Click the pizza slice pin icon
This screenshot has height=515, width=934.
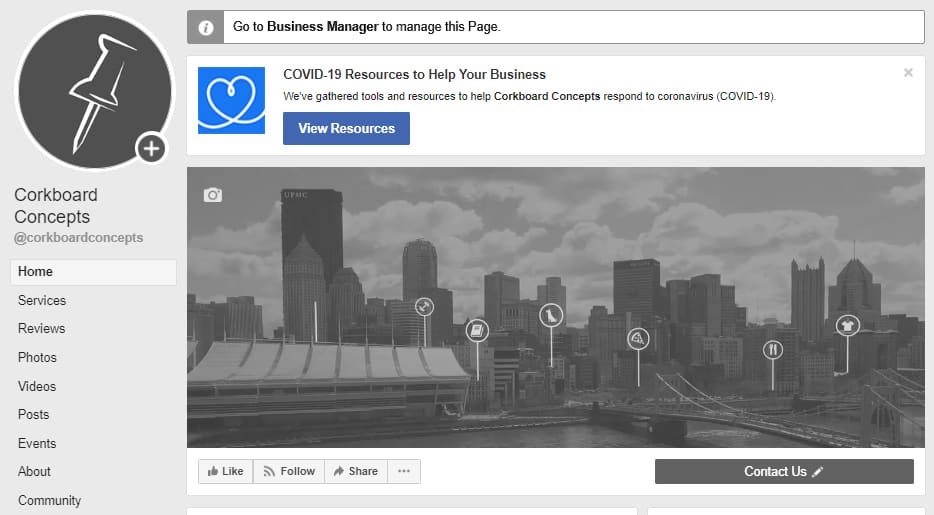click(x=638, y=339)
